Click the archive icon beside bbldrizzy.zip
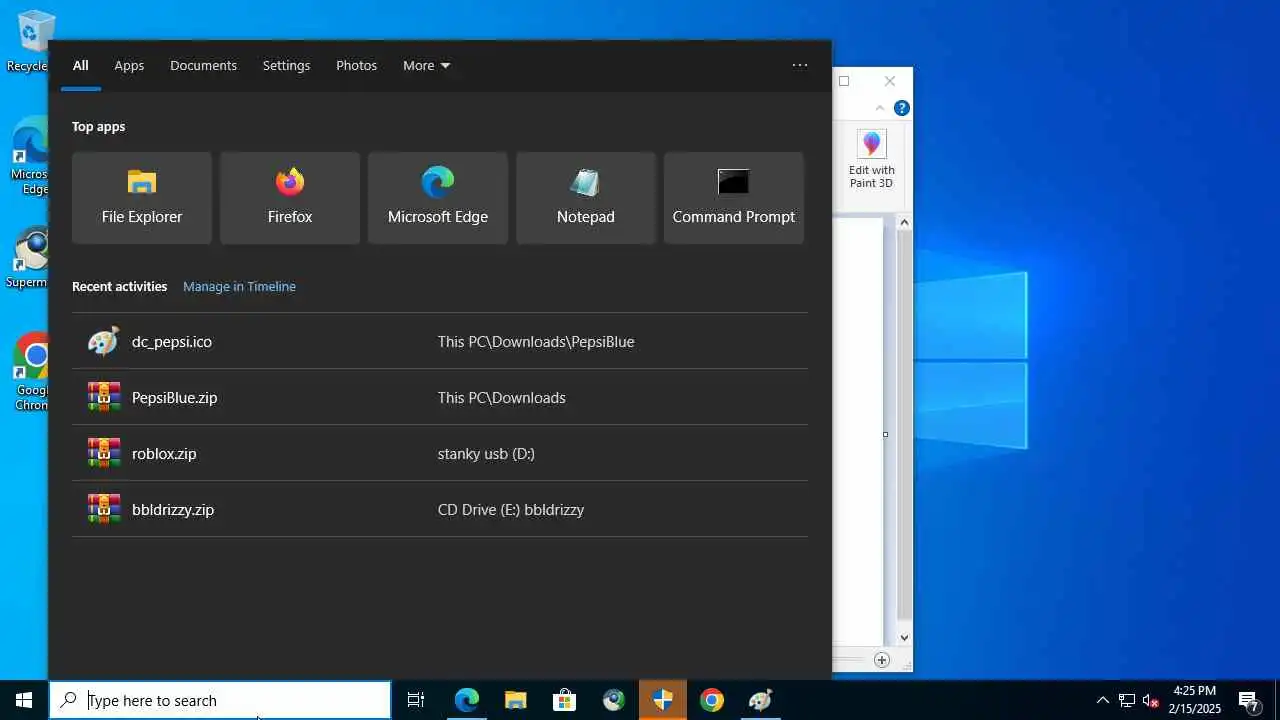 pos(104,509)
